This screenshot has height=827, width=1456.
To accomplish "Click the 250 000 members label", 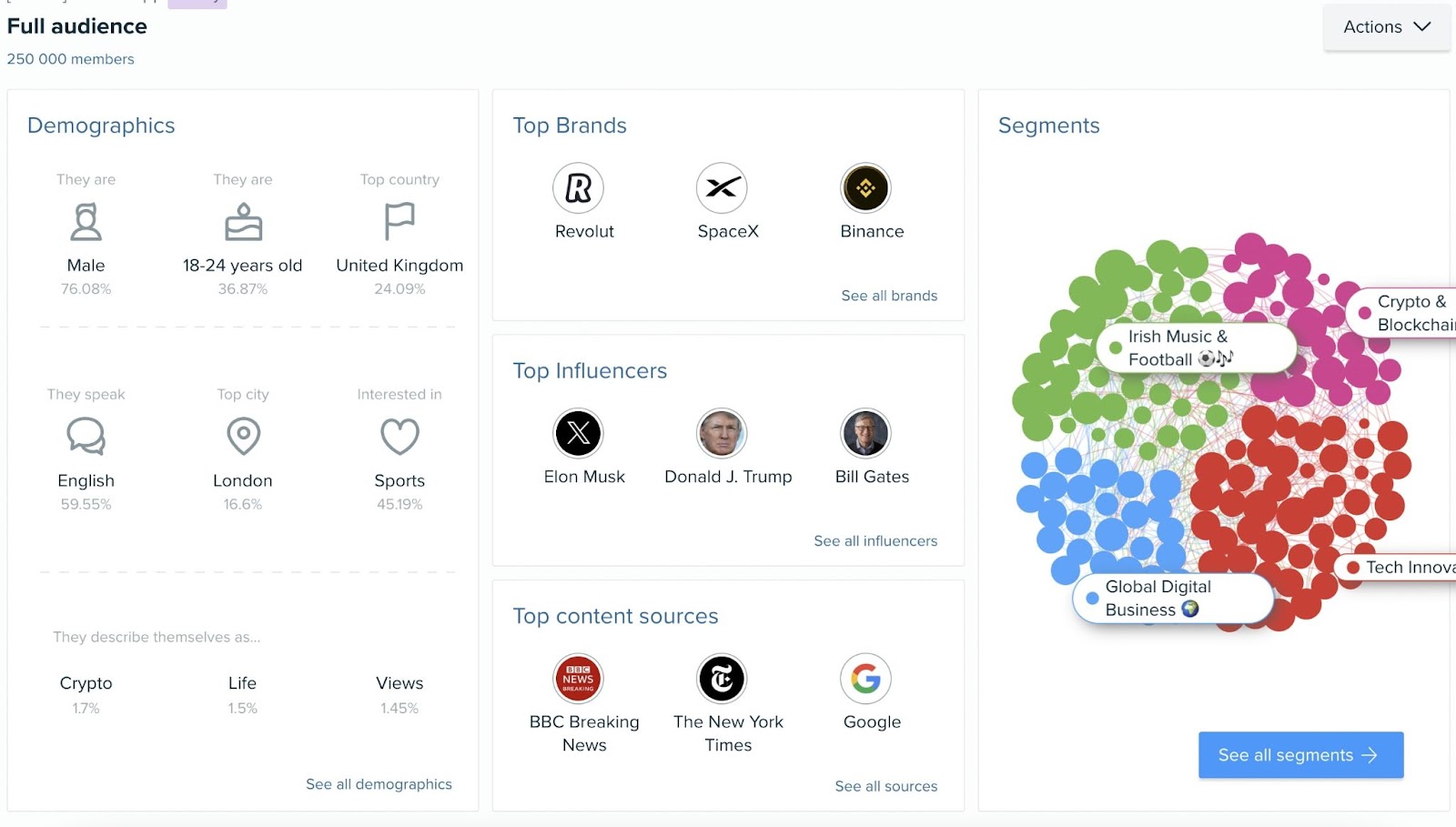I will click(x=70, y=58).
